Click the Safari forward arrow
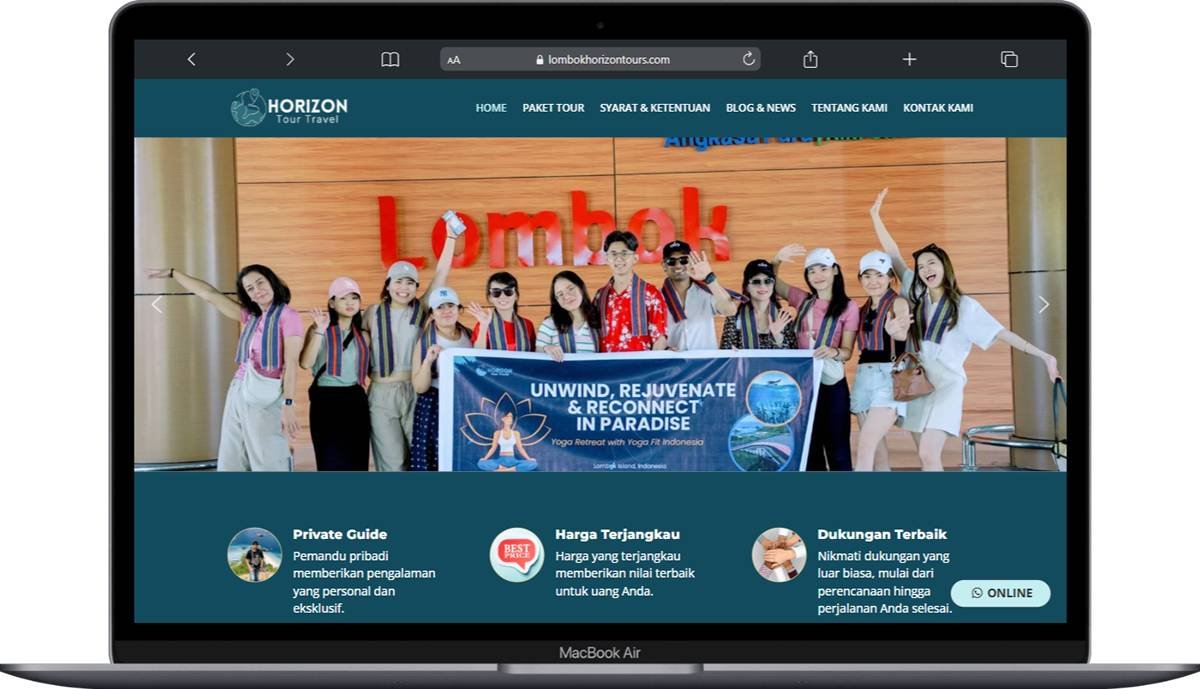 pyautogui.click(x=290, y=59)
